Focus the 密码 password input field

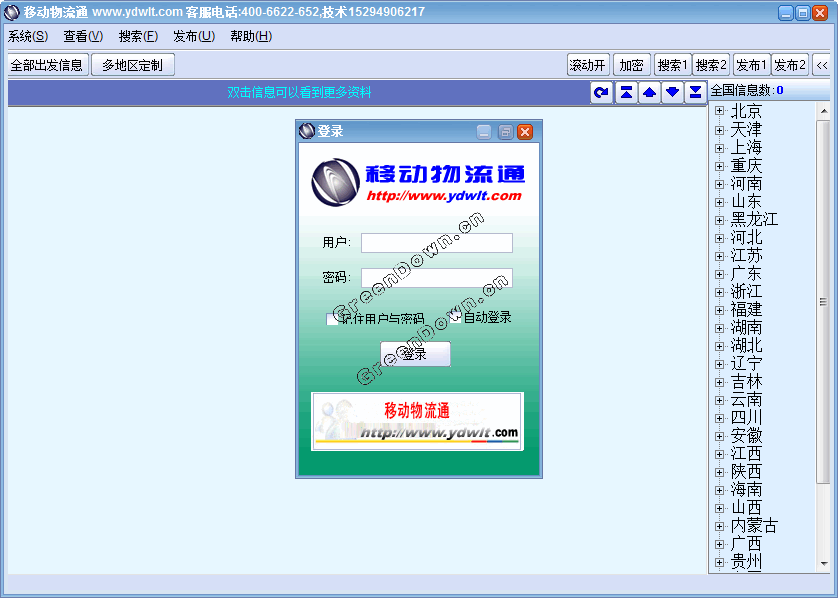click(x=437, y=277)
